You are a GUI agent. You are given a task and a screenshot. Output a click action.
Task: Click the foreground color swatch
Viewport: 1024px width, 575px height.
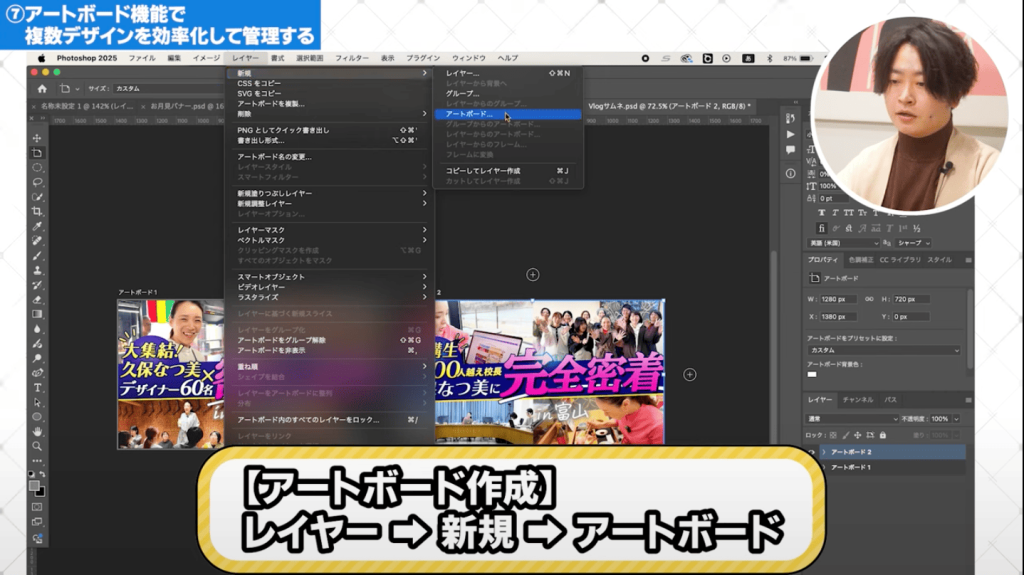[x=34, y=485]
